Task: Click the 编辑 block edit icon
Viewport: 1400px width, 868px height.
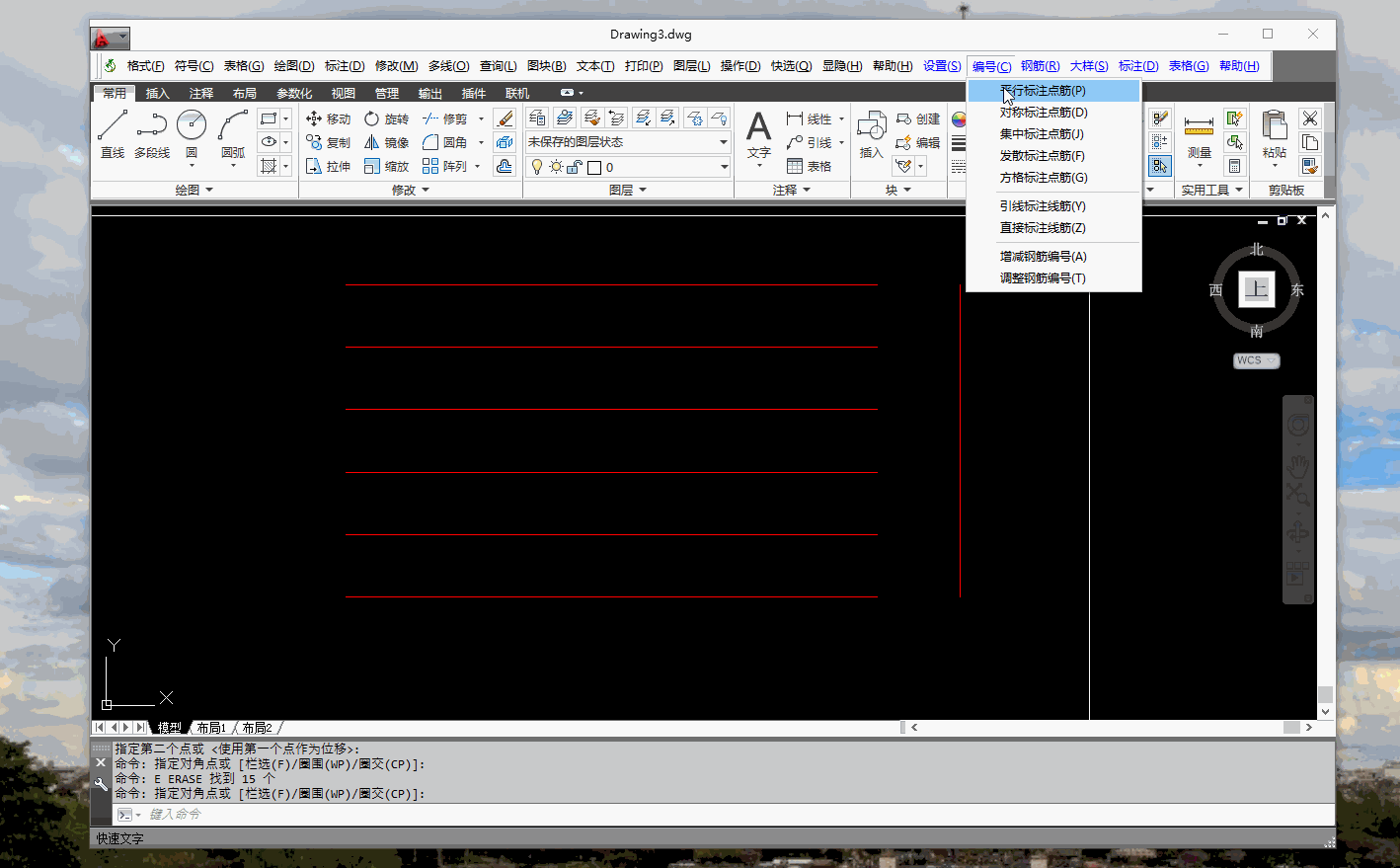Action: 918,142
